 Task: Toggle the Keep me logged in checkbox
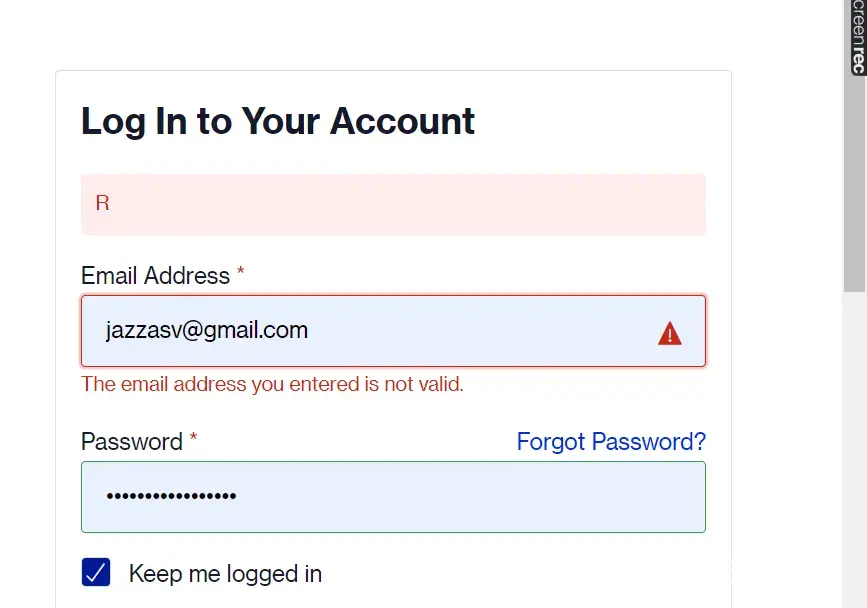(96, 573)
